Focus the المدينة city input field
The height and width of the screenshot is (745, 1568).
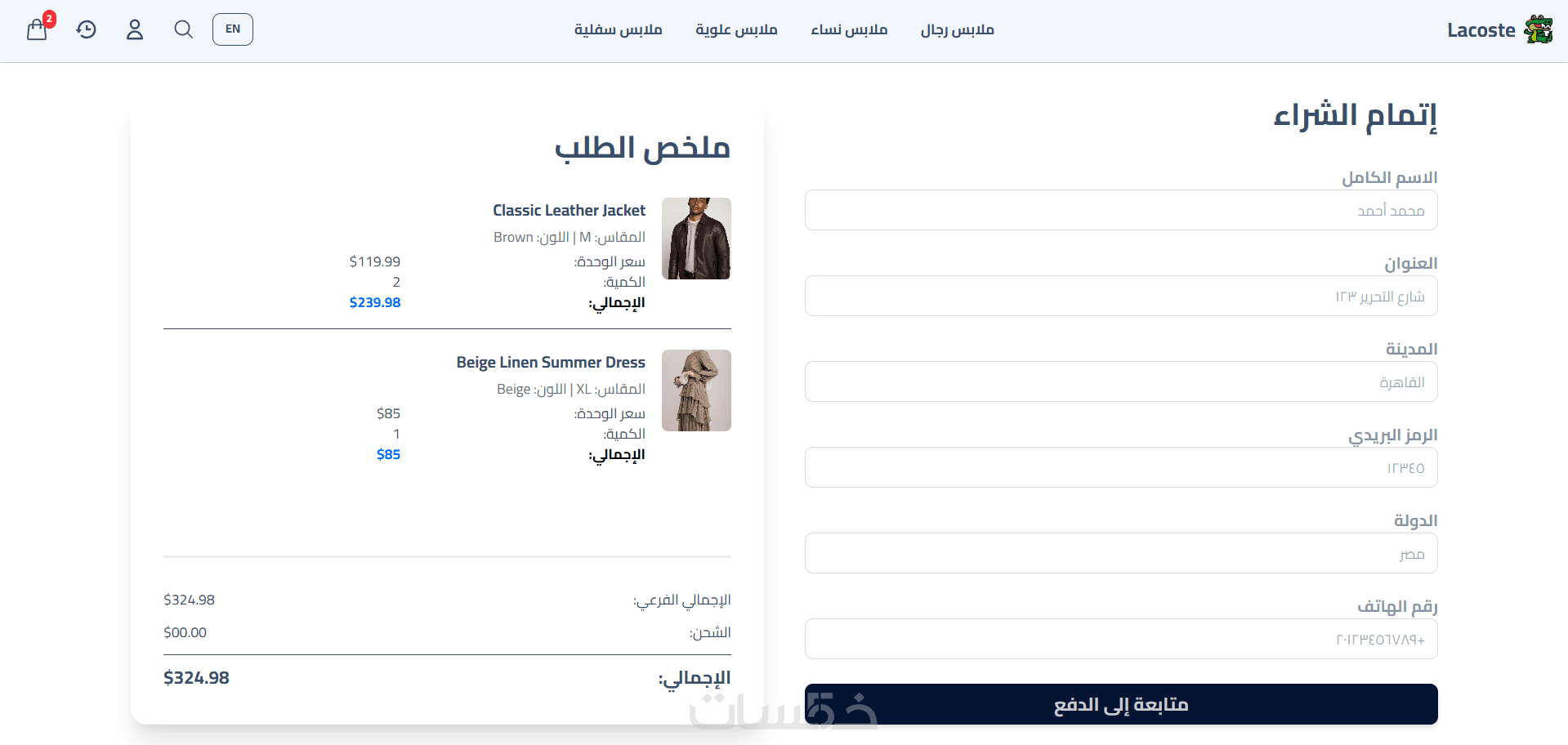[x=1121, y=381]
